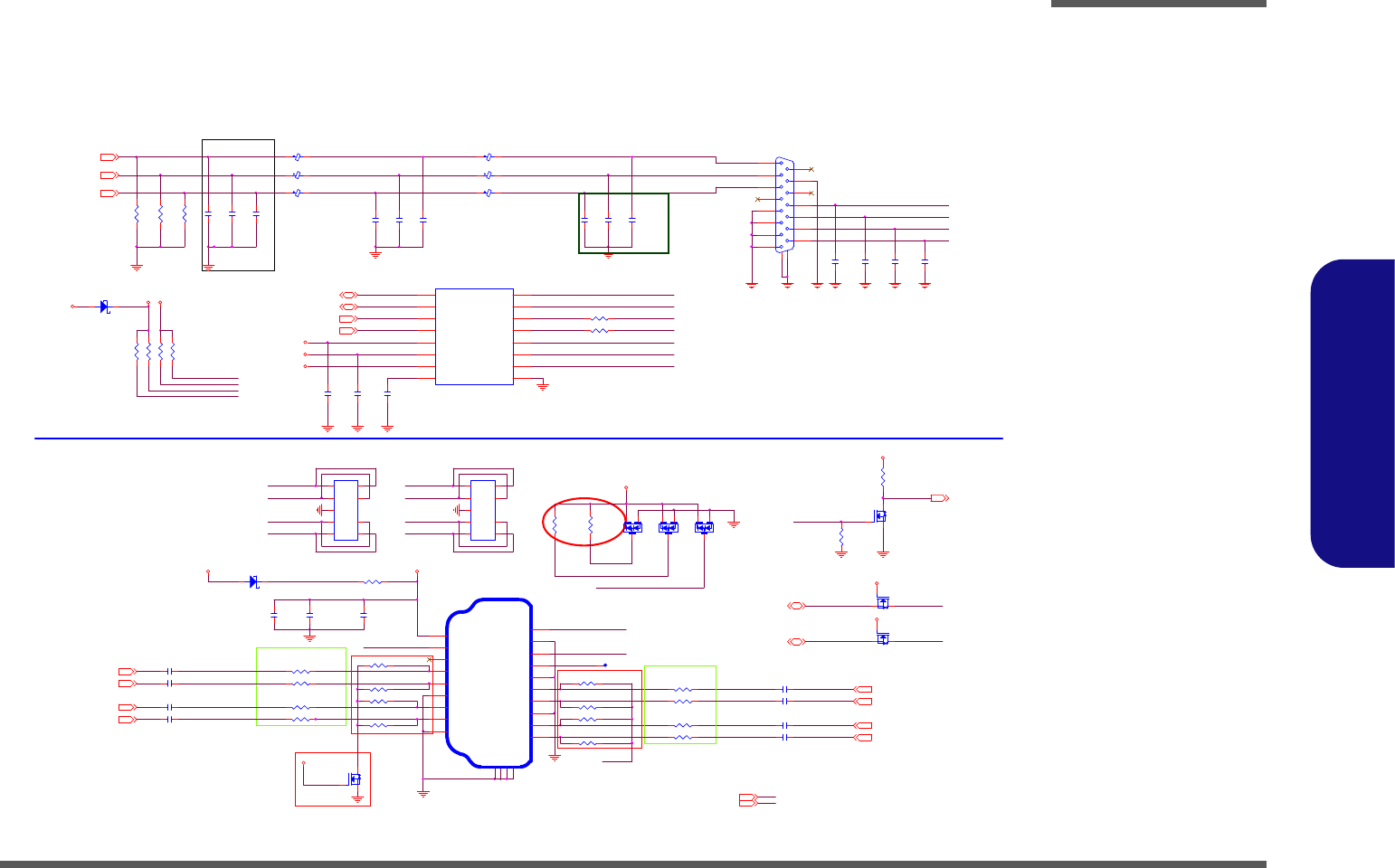Select the lower pass-transistor of the right-side pair
The image size is (1395, 868).
(x=883, y=638)
